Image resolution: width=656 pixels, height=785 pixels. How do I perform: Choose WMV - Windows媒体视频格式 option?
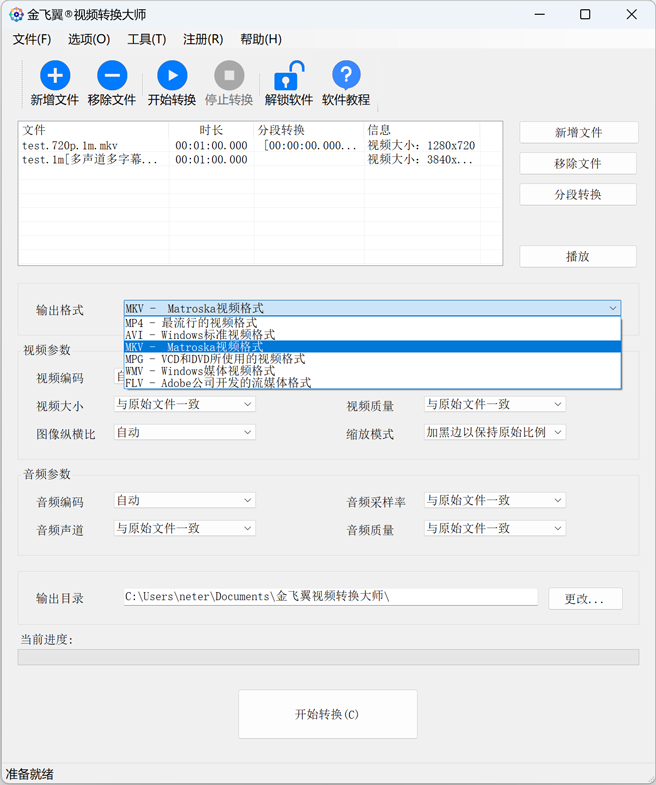coord(373,371)
